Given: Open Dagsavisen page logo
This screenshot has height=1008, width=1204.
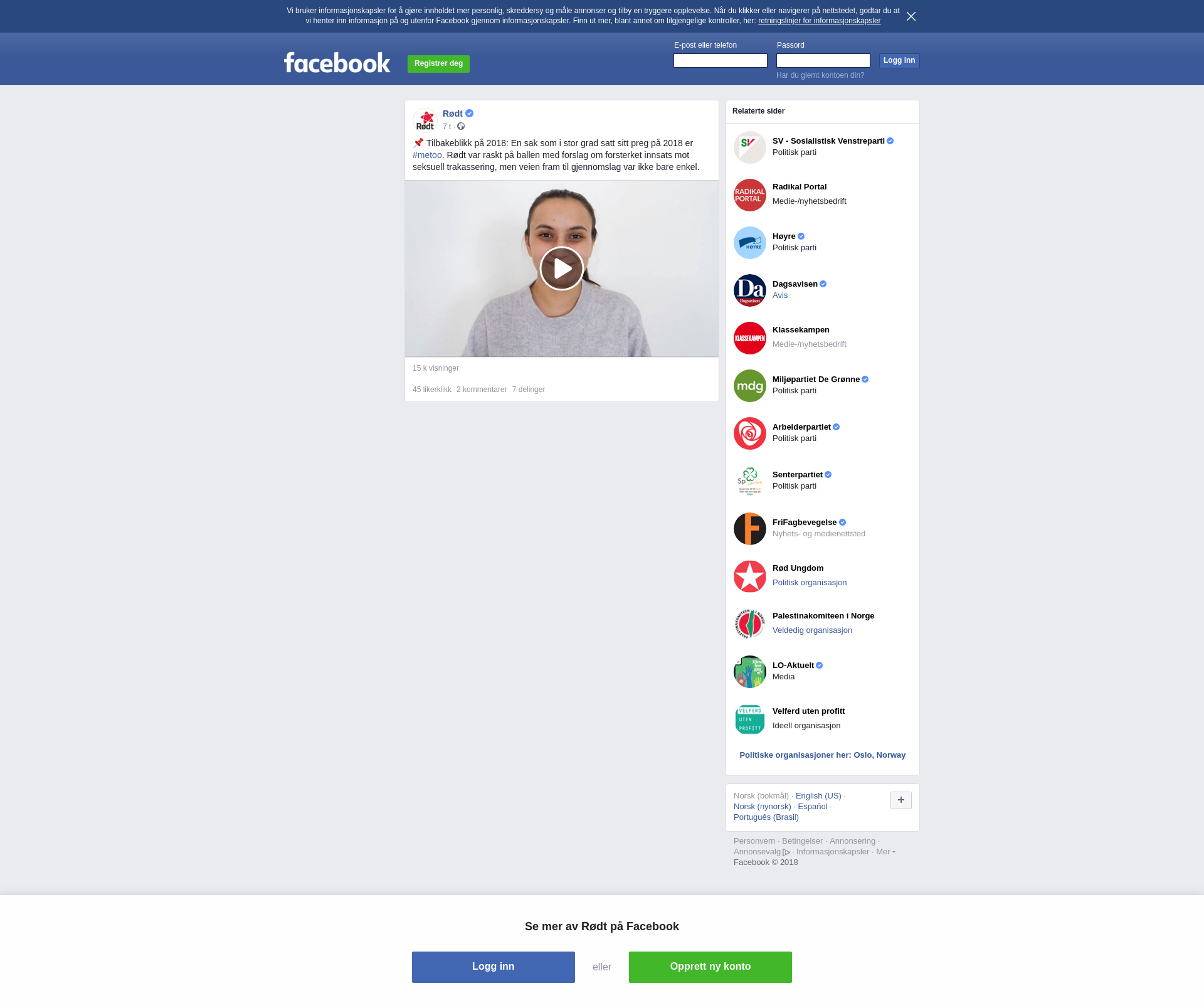Looking at the screenshot, I should click(x=750, y=290).
